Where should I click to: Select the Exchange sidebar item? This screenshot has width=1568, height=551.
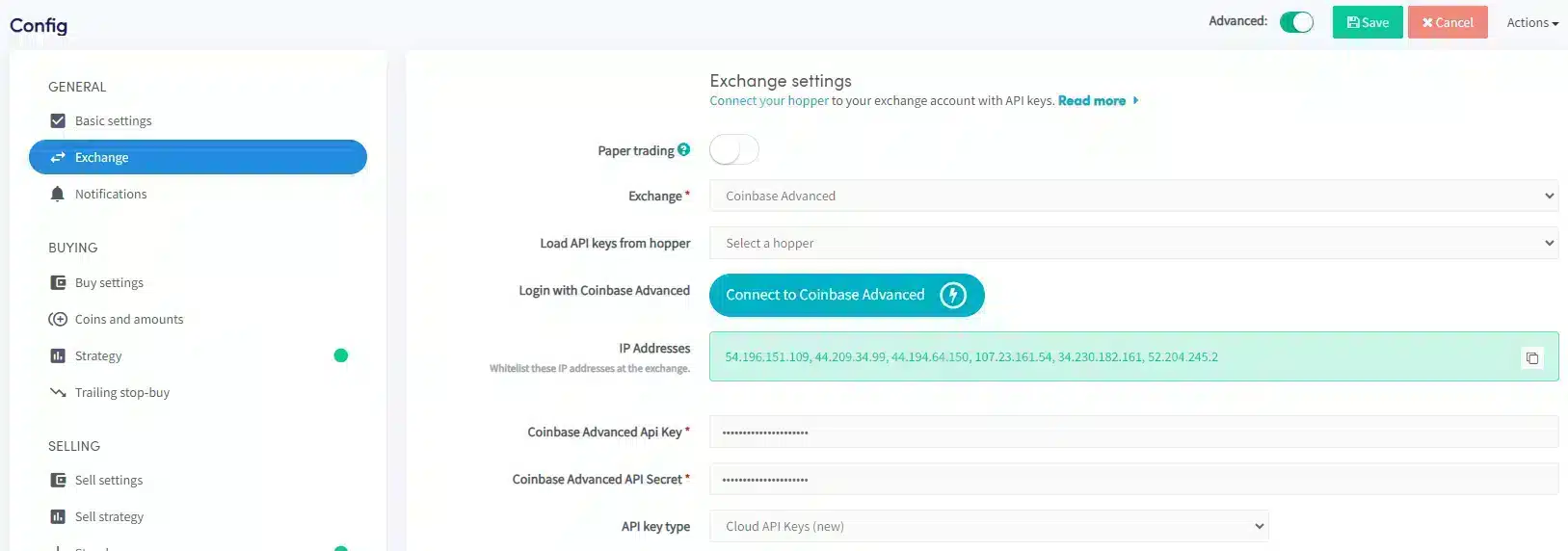198,157
